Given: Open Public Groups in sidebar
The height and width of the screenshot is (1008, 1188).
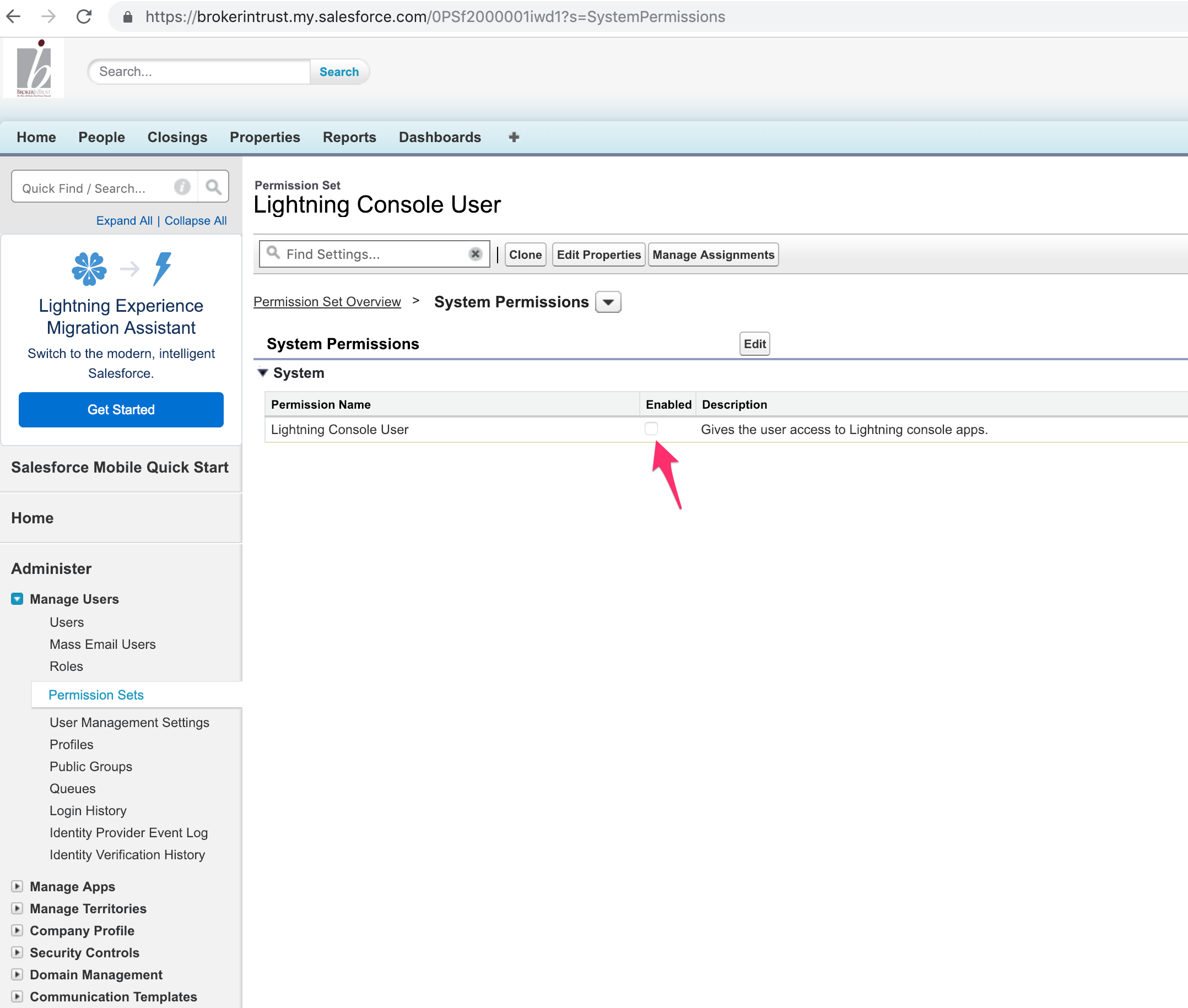Looking at the screenshot, I should [x=90, y=766].
